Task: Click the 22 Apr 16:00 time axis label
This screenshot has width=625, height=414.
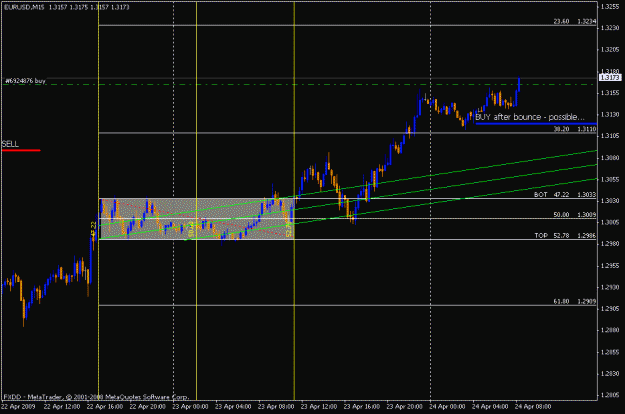Action: click(104, 407)
